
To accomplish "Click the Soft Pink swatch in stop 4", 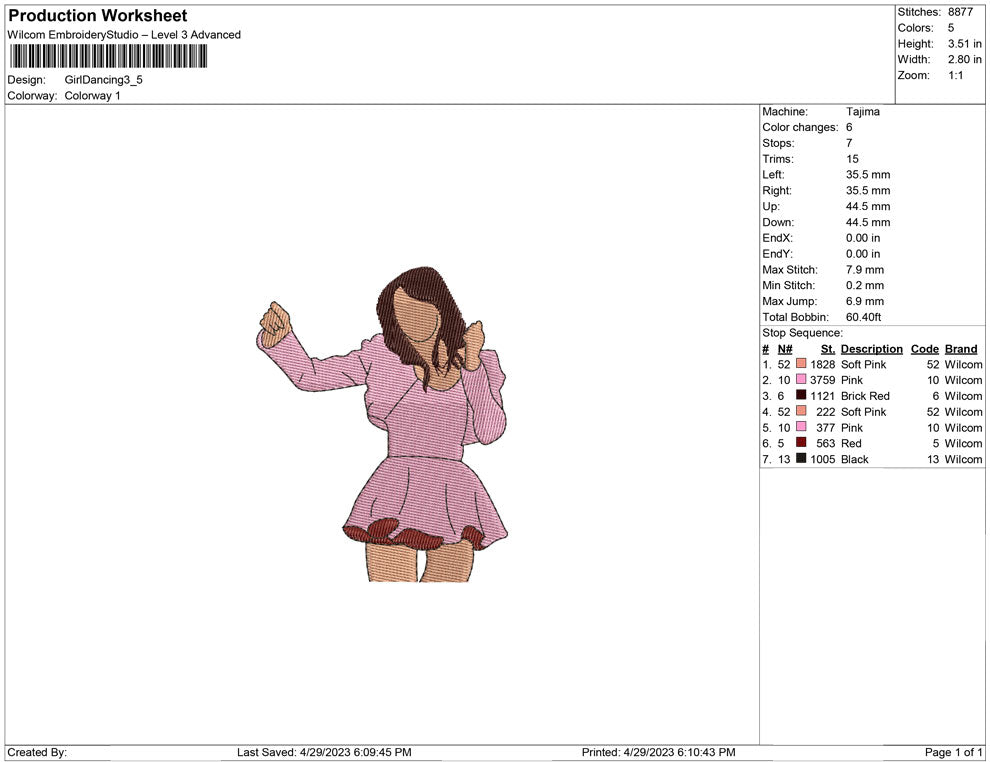I will [801, 412].
